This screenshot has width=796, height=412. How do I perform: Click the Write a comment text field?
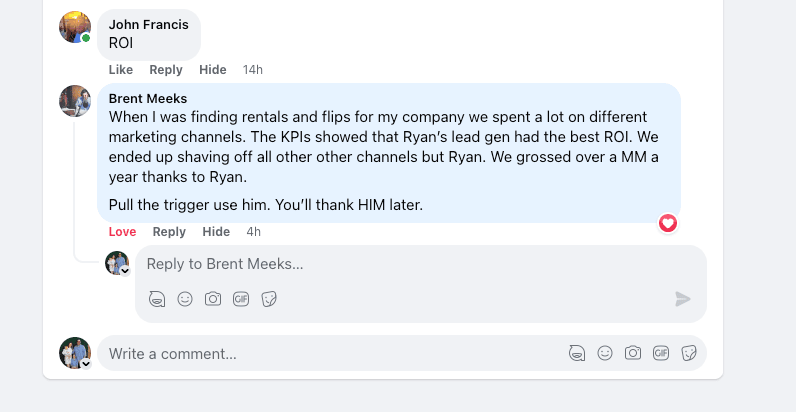[x=330, y=353]
